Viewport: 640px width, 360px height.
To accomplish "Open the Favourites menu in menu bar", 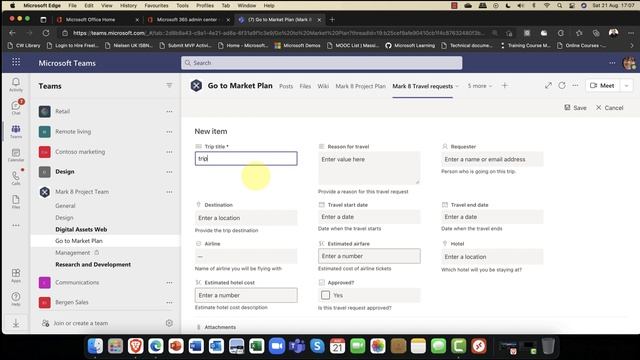I will click(x=156, y=5).
